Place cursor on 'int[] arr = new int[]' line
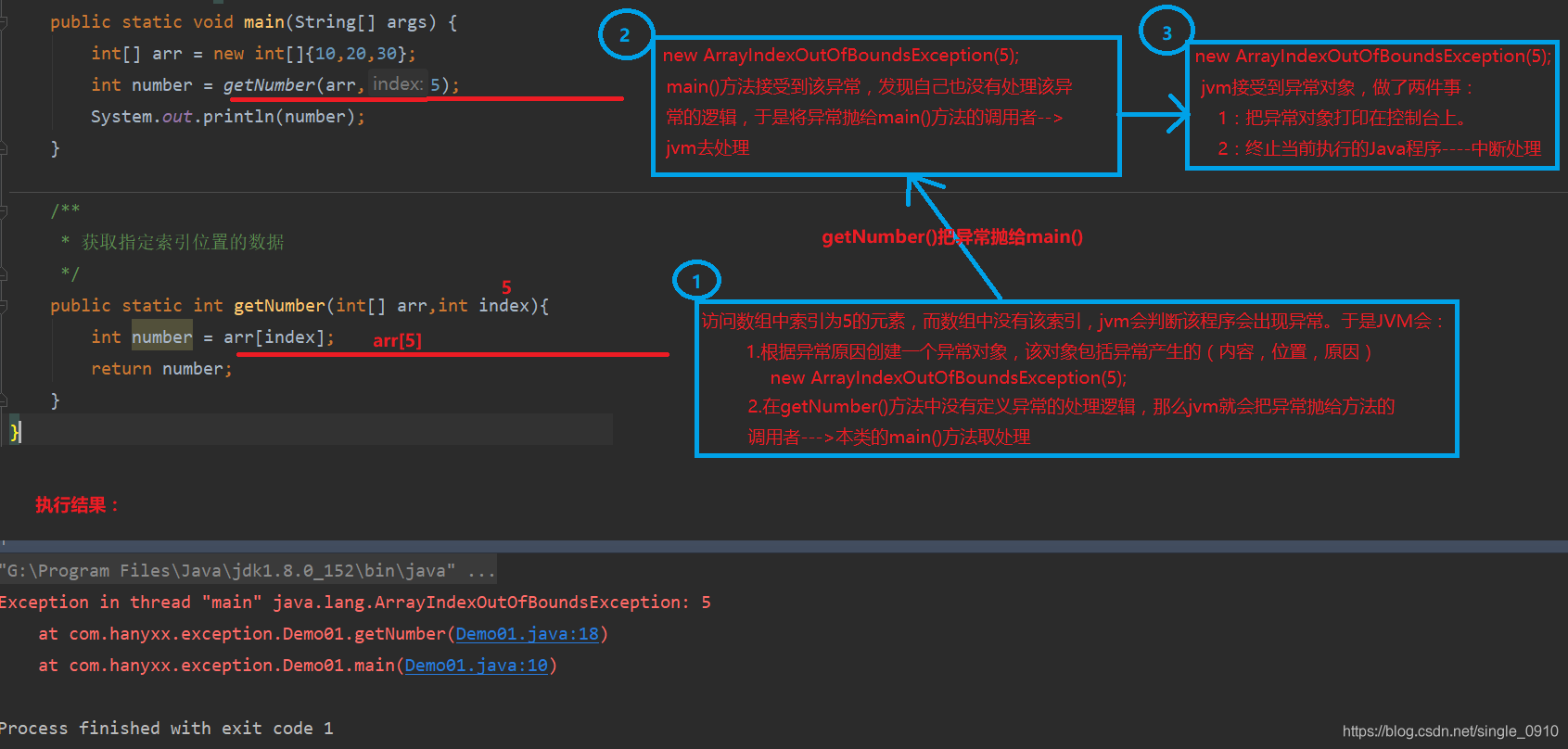Image resolution: width=1568 pixels, height=749 pixels. (253, 54)
